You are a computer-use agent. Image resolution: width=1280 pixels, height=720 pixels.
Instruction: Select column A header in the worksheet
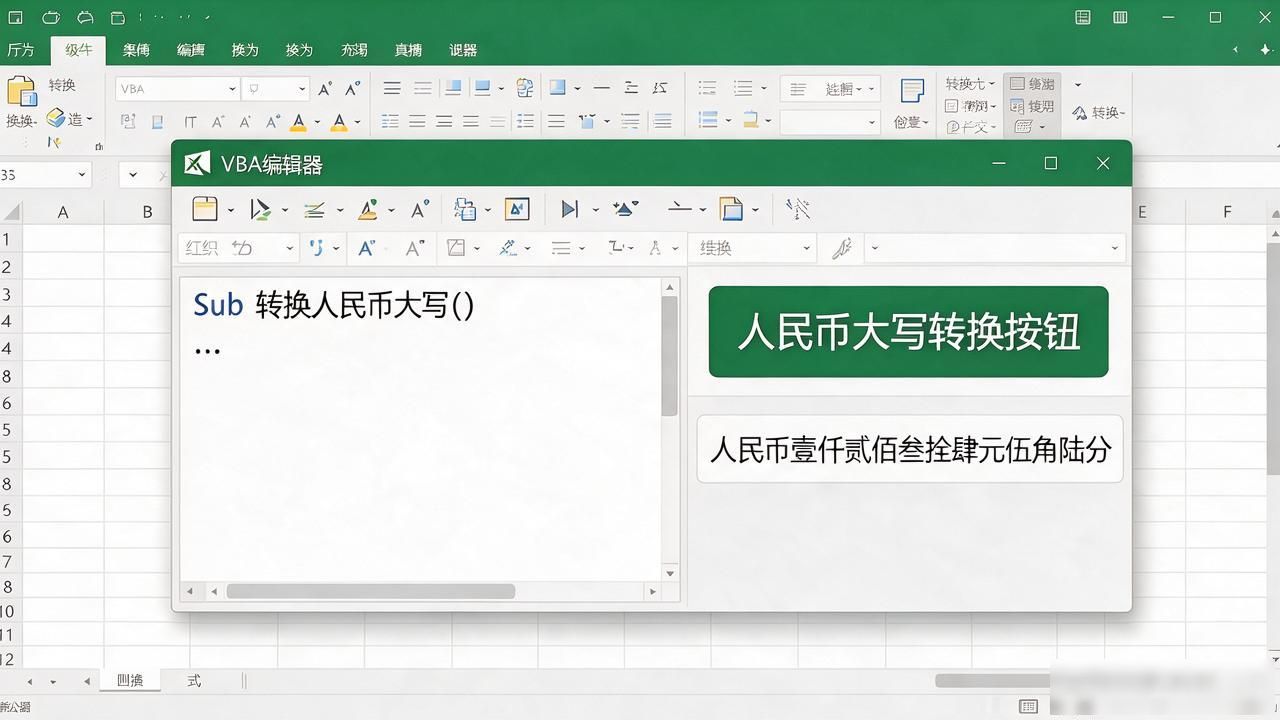[x=63, y=212]
